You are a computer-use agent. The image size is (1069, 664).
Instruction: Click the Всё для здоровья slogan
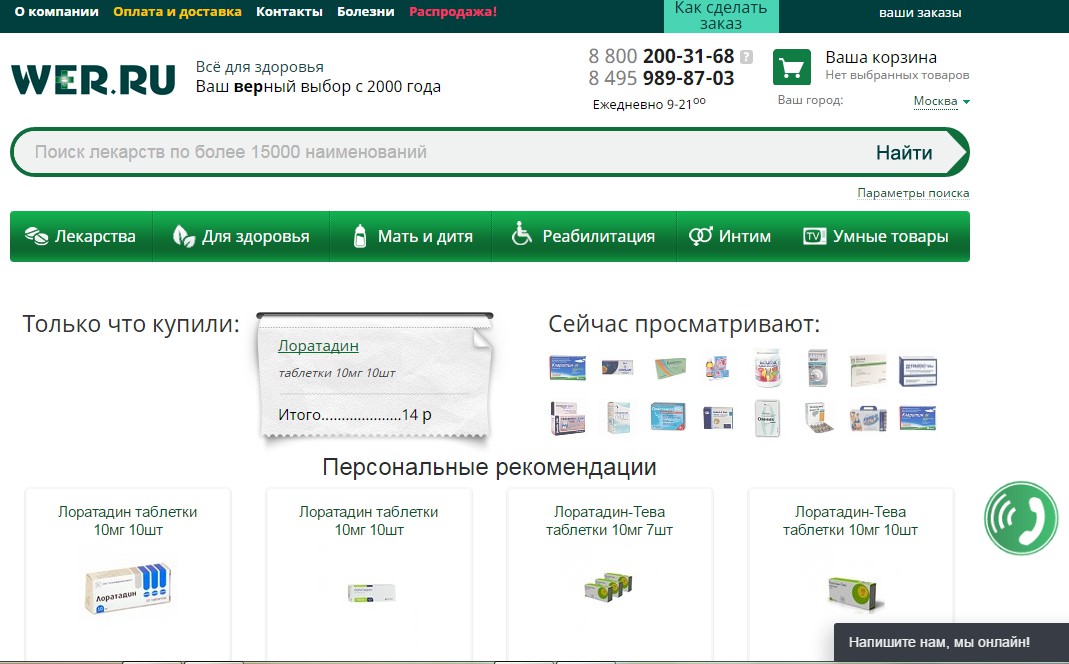click(260, 67)
